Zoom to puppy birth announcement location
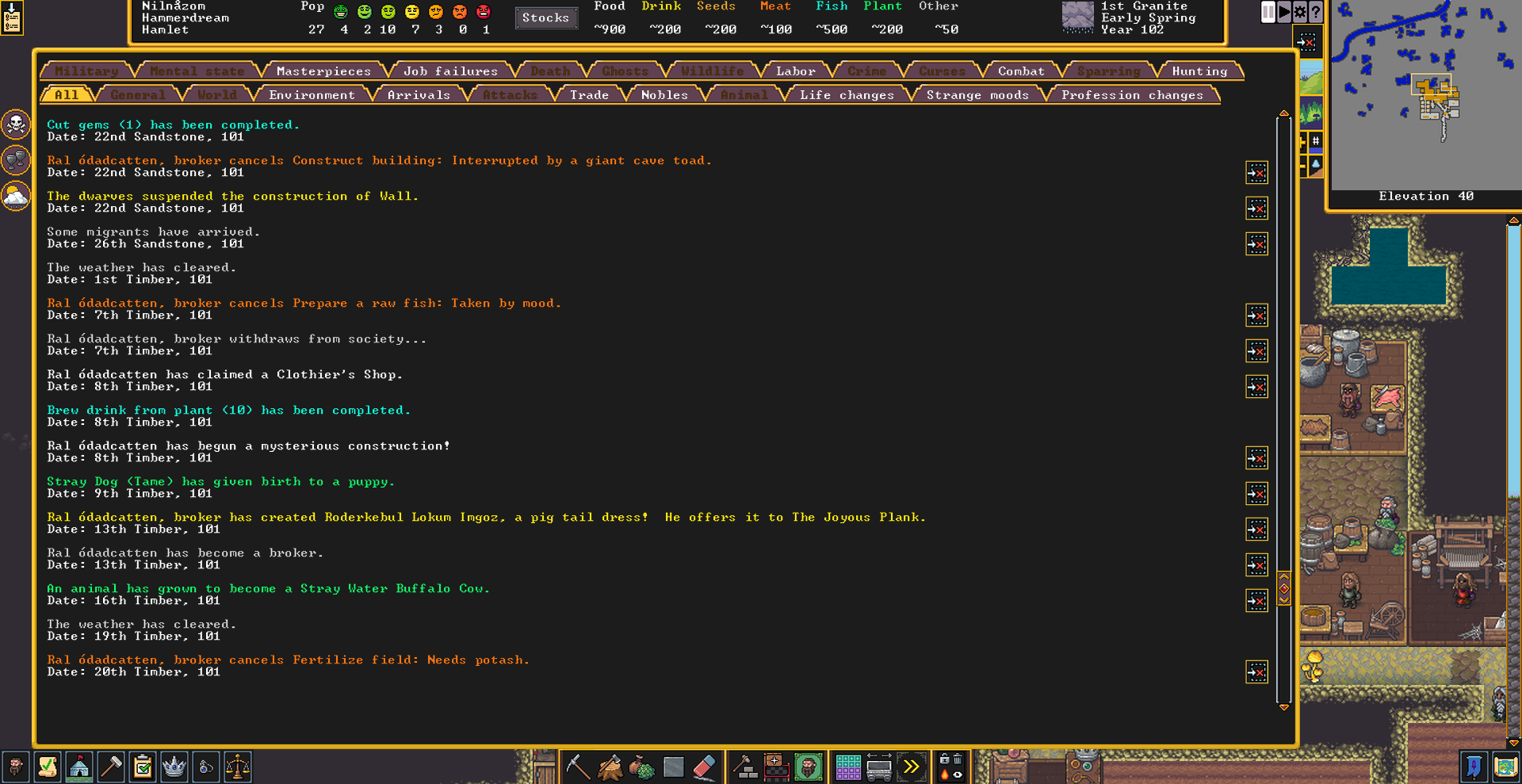 point(1256,494)
